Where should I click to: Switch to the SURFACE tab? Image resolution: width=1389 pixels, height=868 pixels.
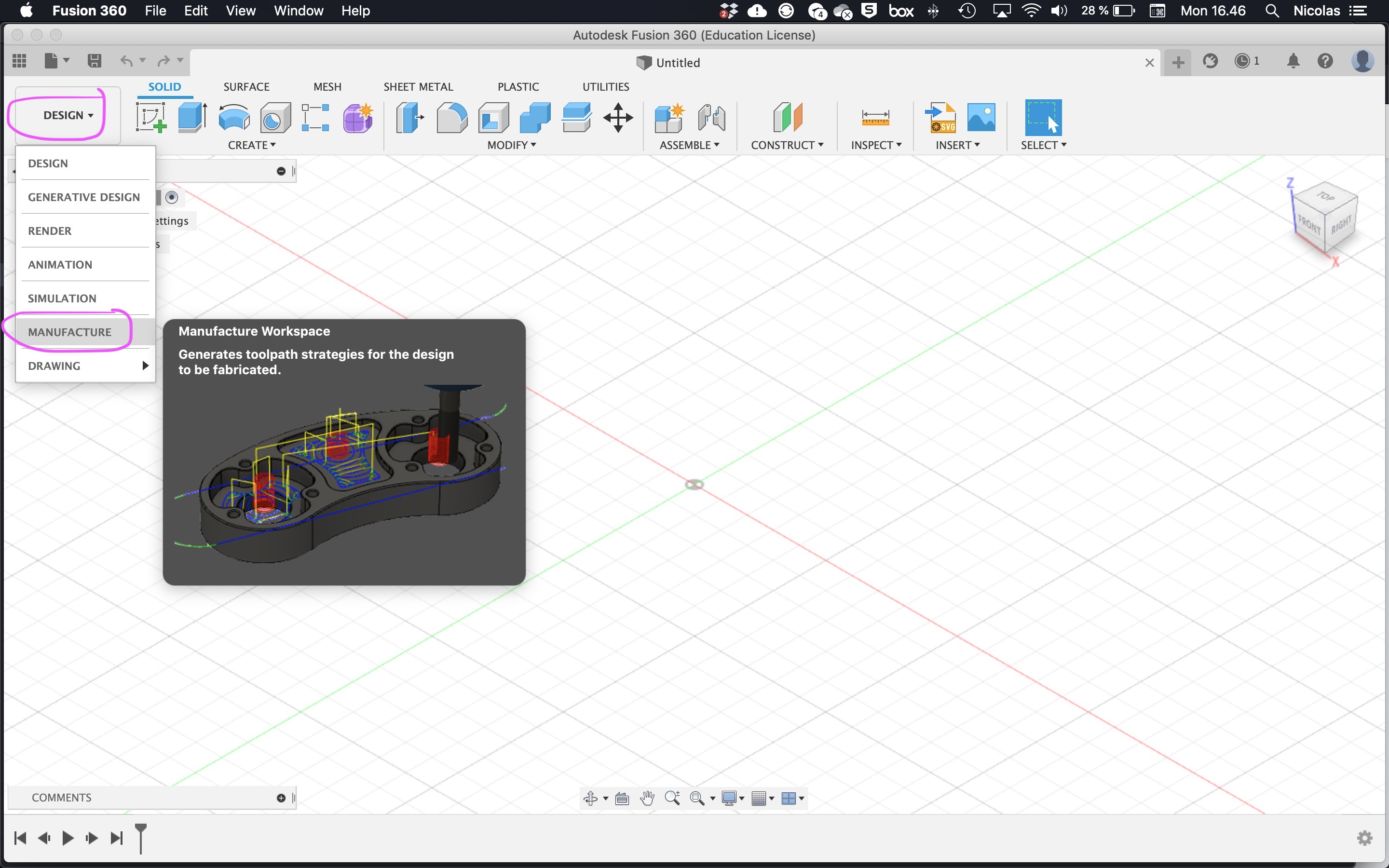point(246,87)
